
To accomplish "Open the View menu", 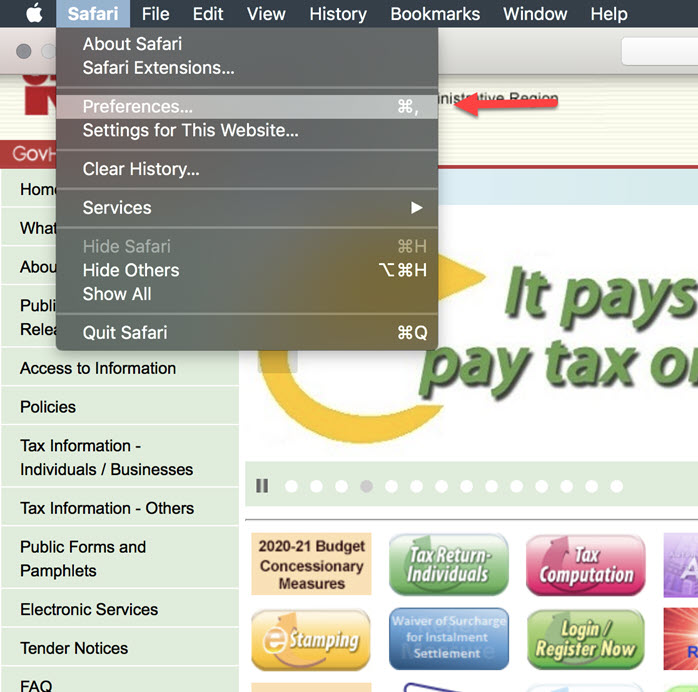I will click(x=266, y=14).
